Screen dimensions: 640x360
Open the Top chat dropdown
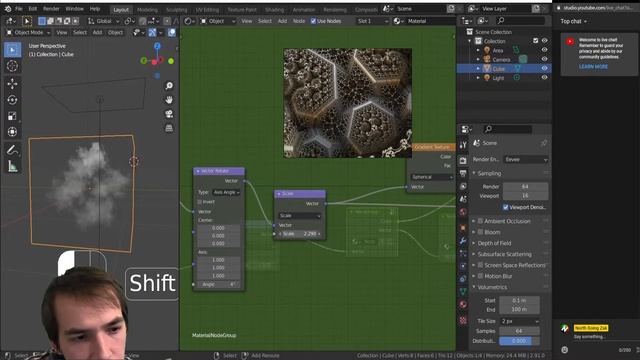(x=573, y=21)
